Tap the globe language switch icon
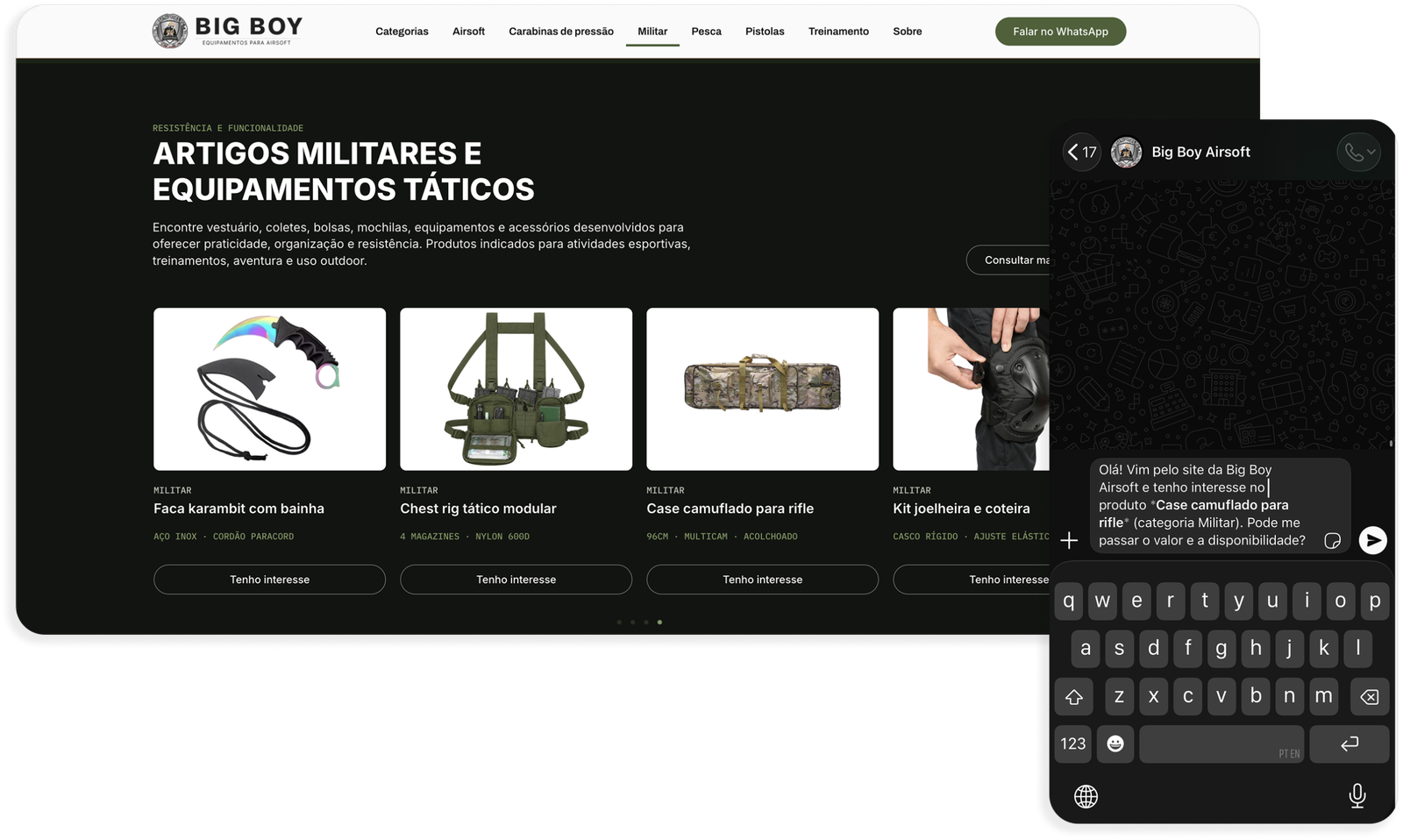 click(x=1086, y=796)
